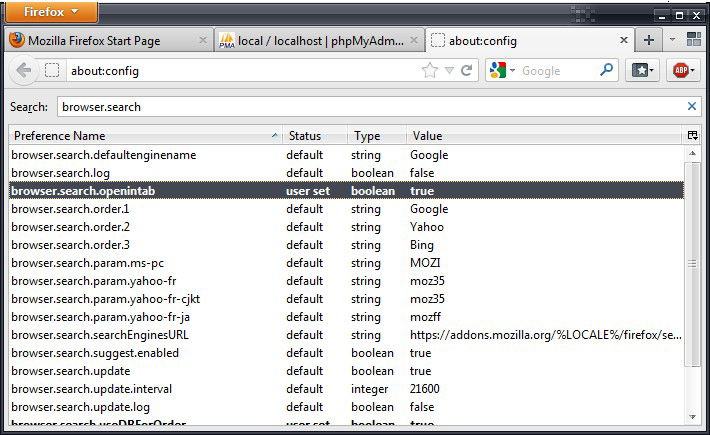Close the about:config tab
This screenshot has height=435, width=710.
(624, 40)
